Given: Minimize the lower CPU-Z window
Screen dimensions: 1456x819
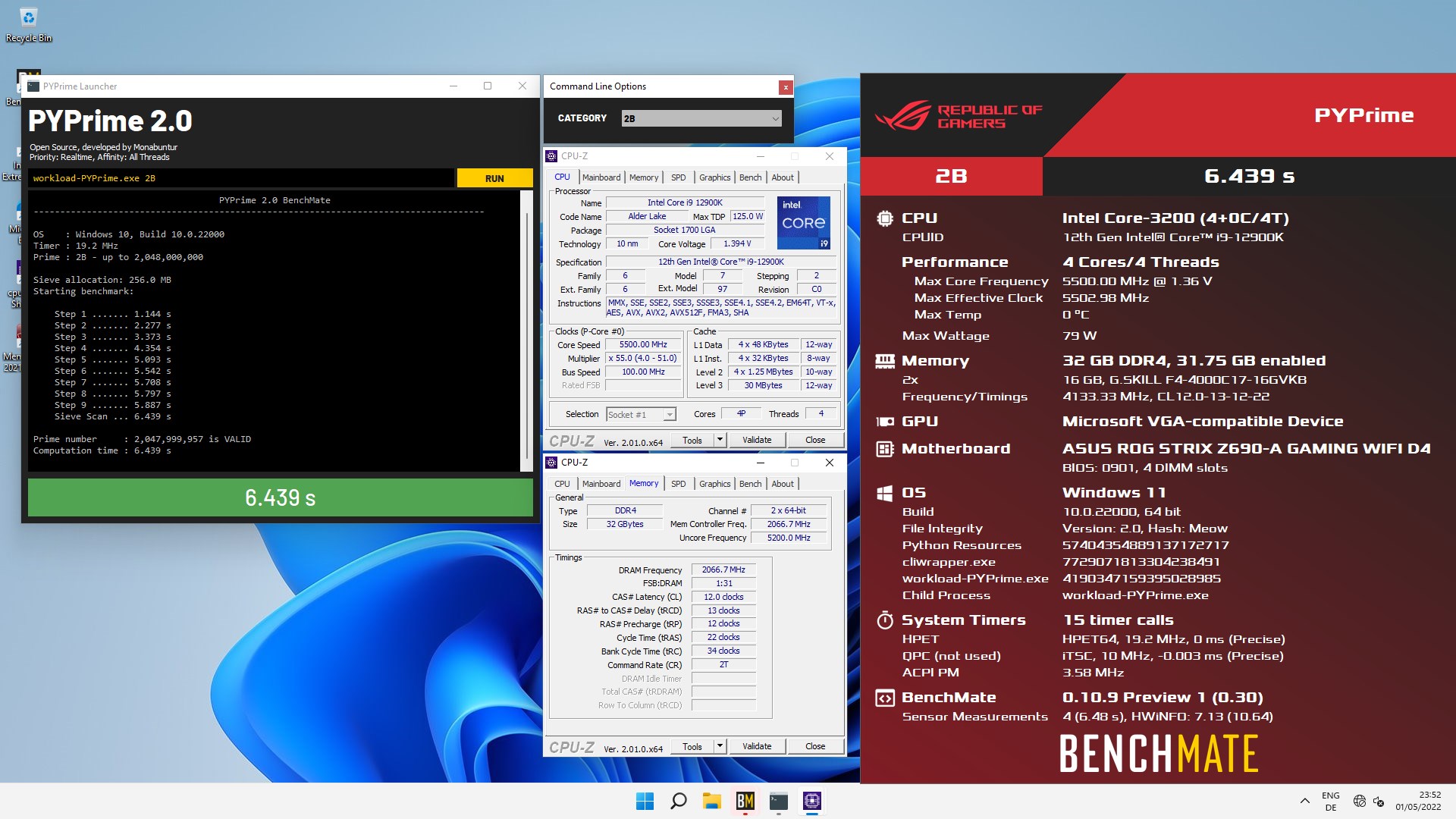Looking at the screenshot, I should (x=760, y=463).
